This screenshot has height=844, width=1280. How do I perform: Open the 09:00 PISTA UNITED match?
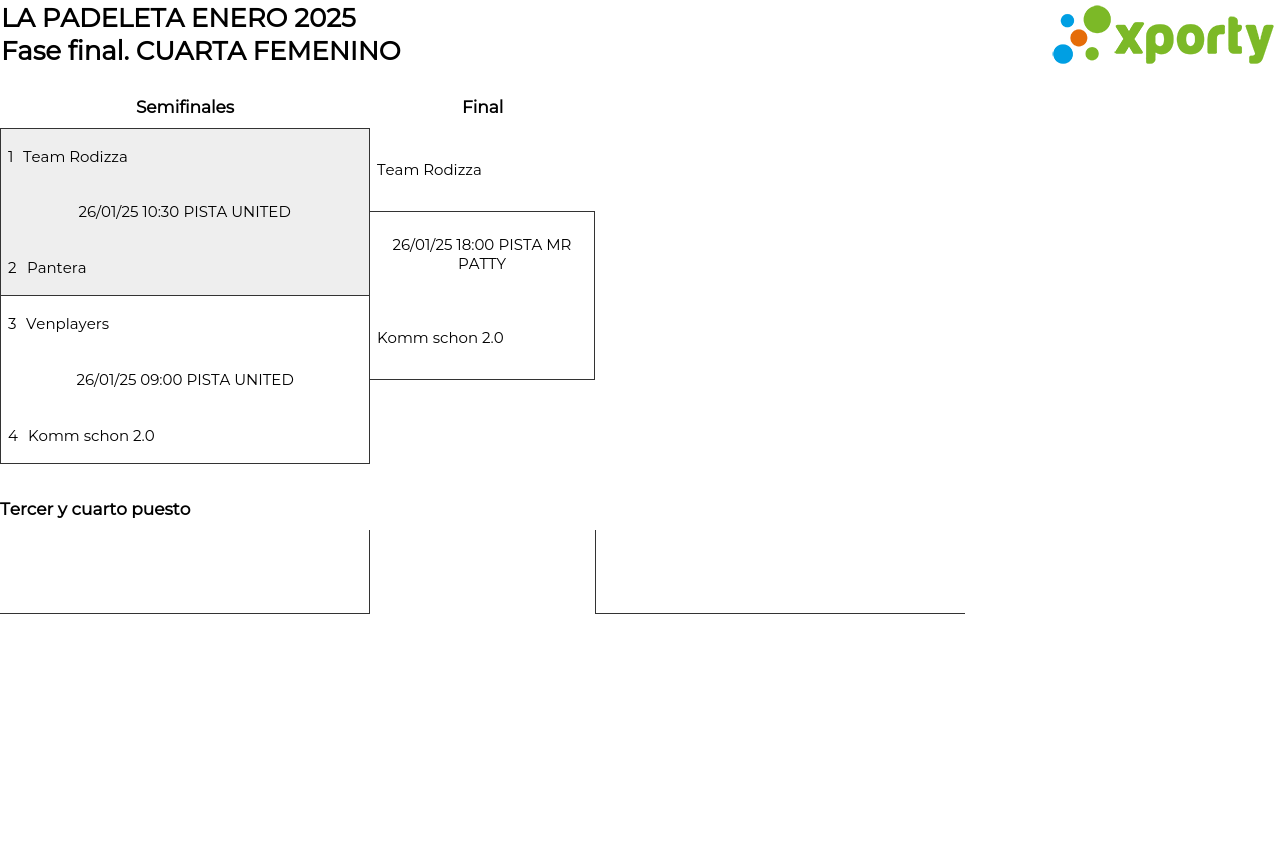coord(185,380)
